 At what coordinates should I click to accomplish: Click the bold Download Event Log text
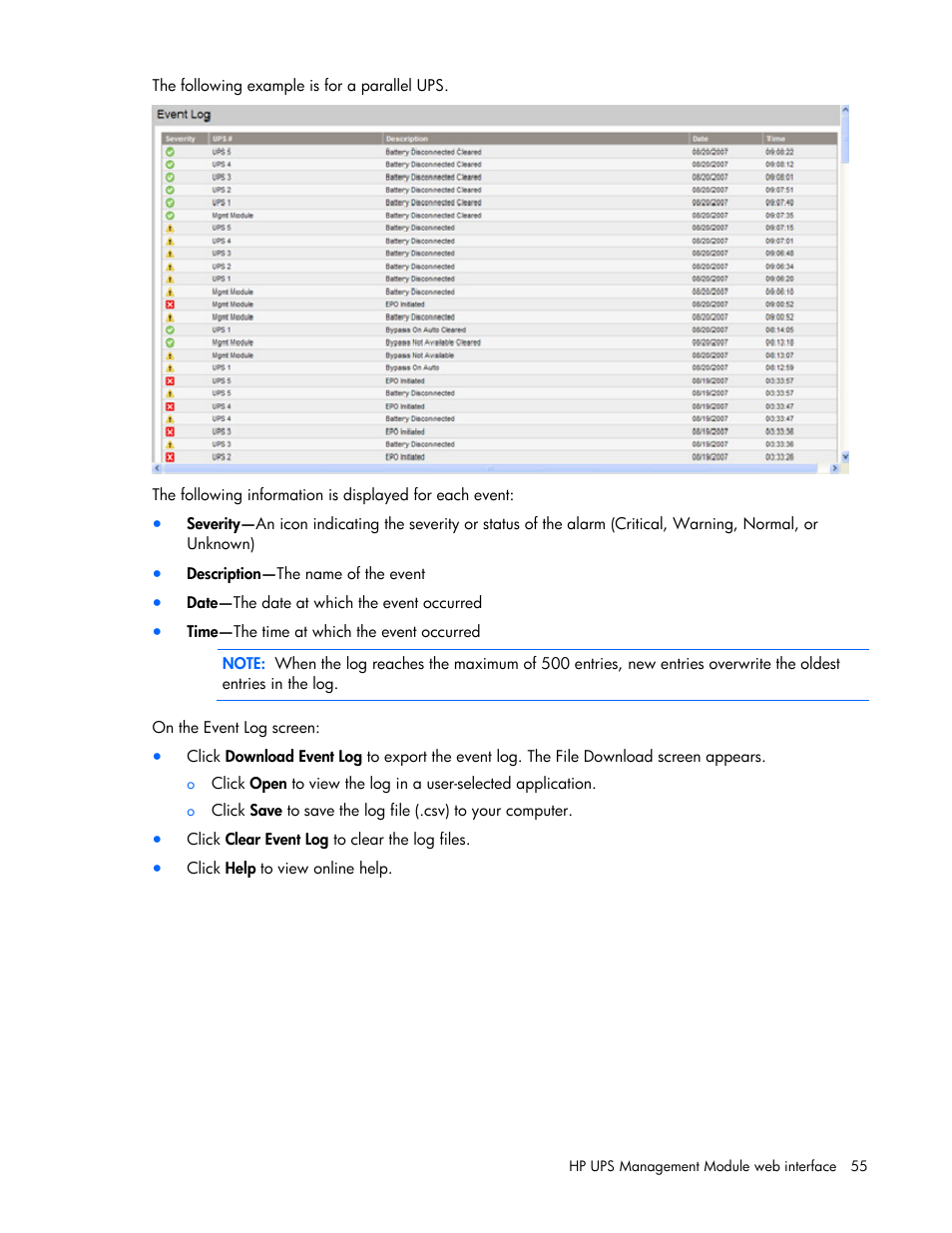point(293,757)
